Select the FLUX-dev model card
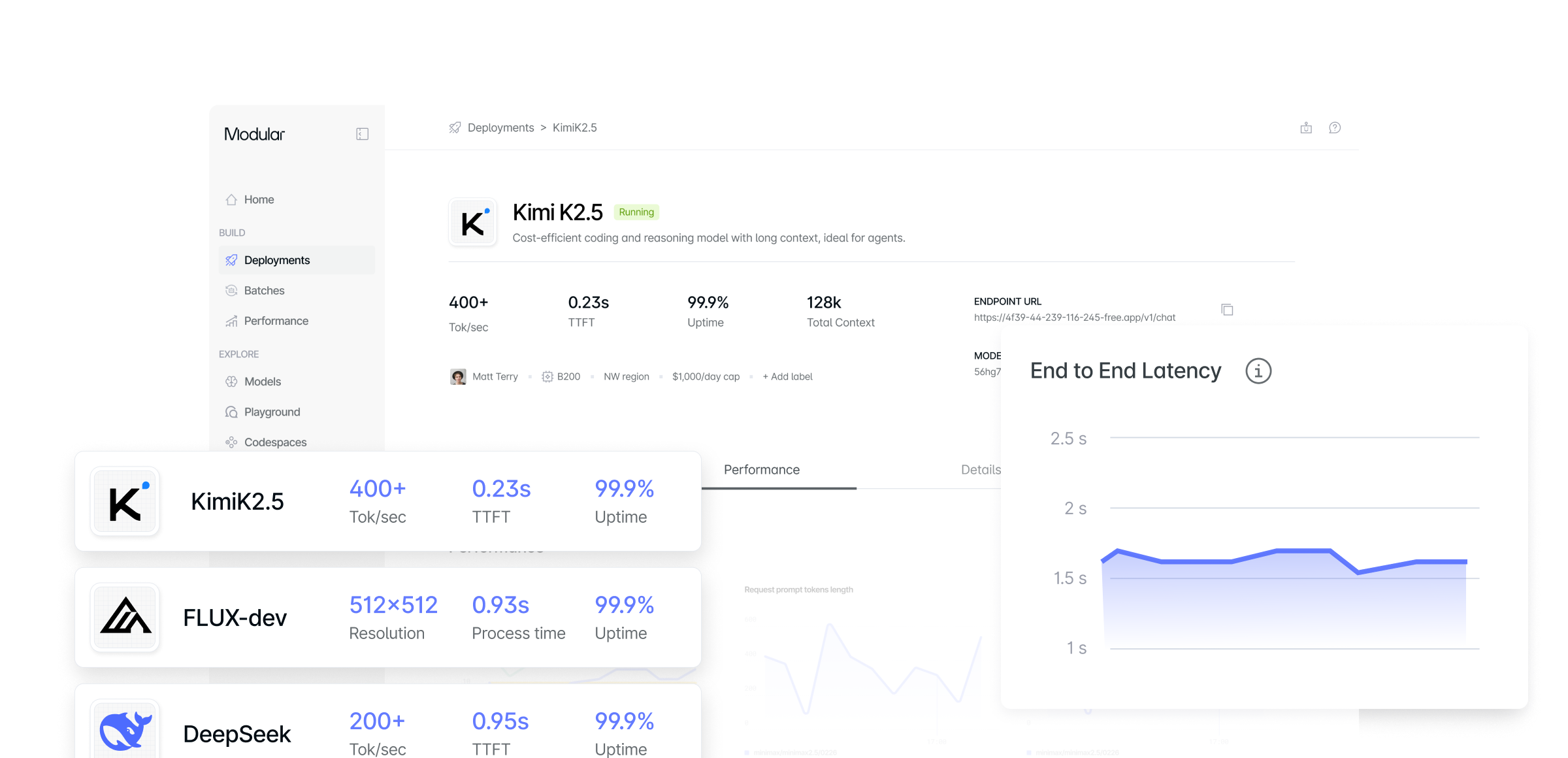Image resolution: width=1568 pixels, height=758 pixels. coord(387,618)
